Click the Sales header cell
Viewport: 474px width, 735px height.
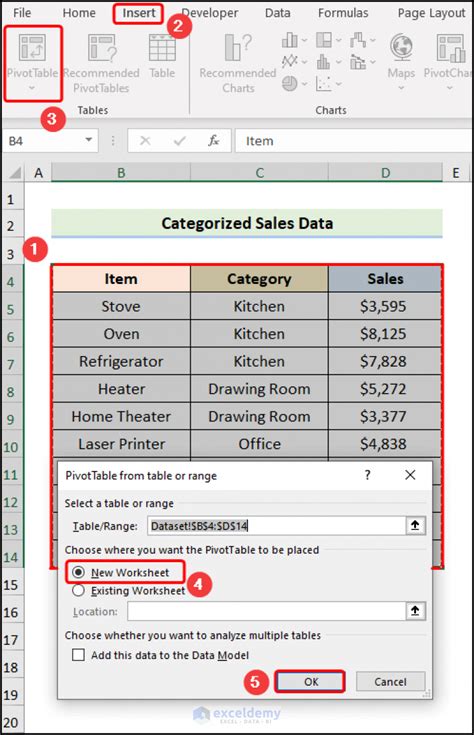[385, 279]
